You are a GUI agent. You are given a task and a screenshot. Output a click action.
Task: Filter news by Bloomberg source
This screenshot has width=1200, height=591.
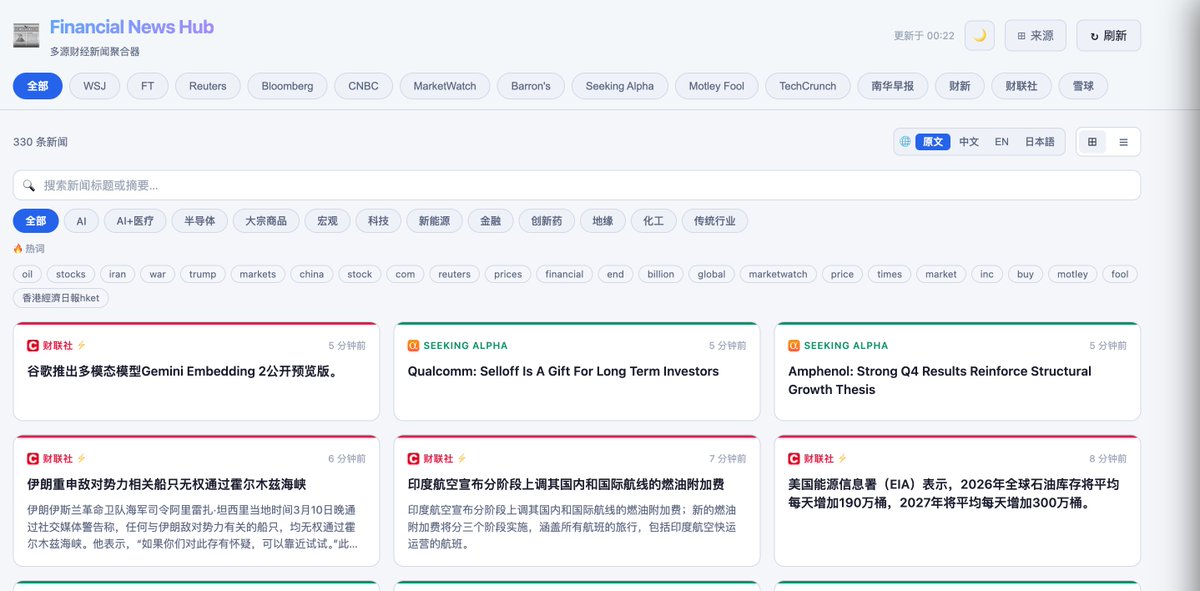click(x=287, y=86)
